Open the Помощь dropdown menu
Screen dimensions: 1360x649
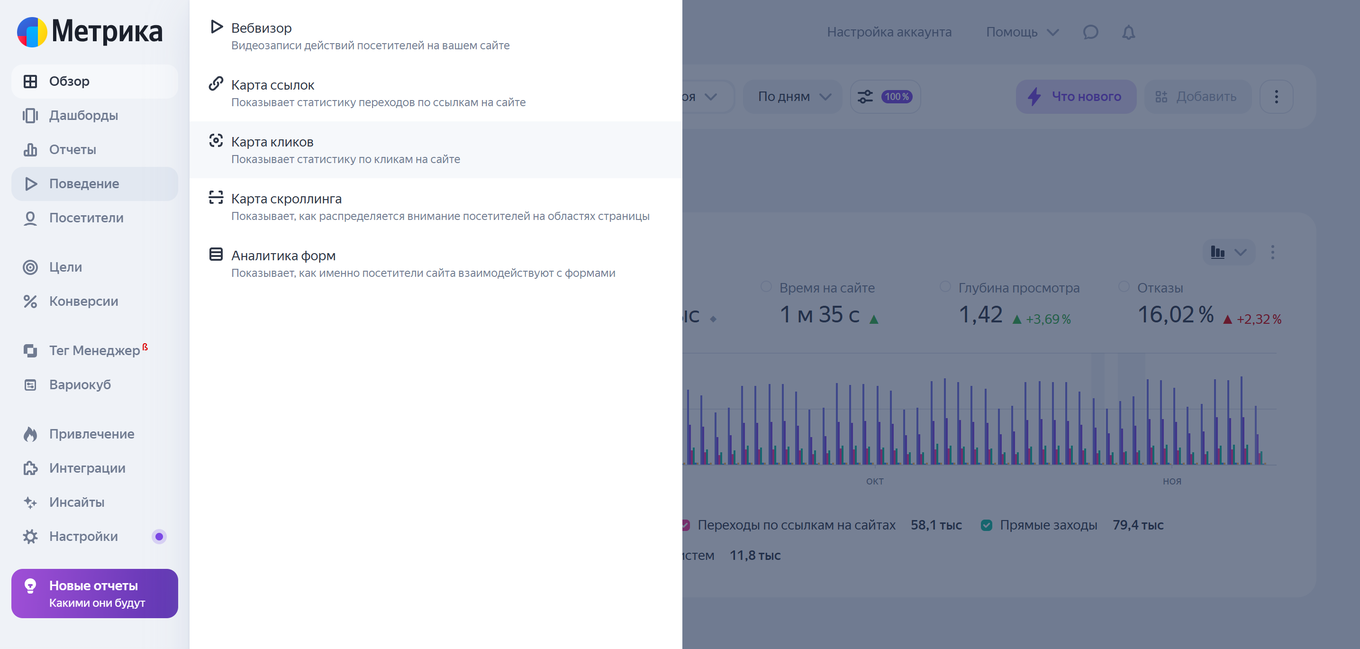point(1022,32)
